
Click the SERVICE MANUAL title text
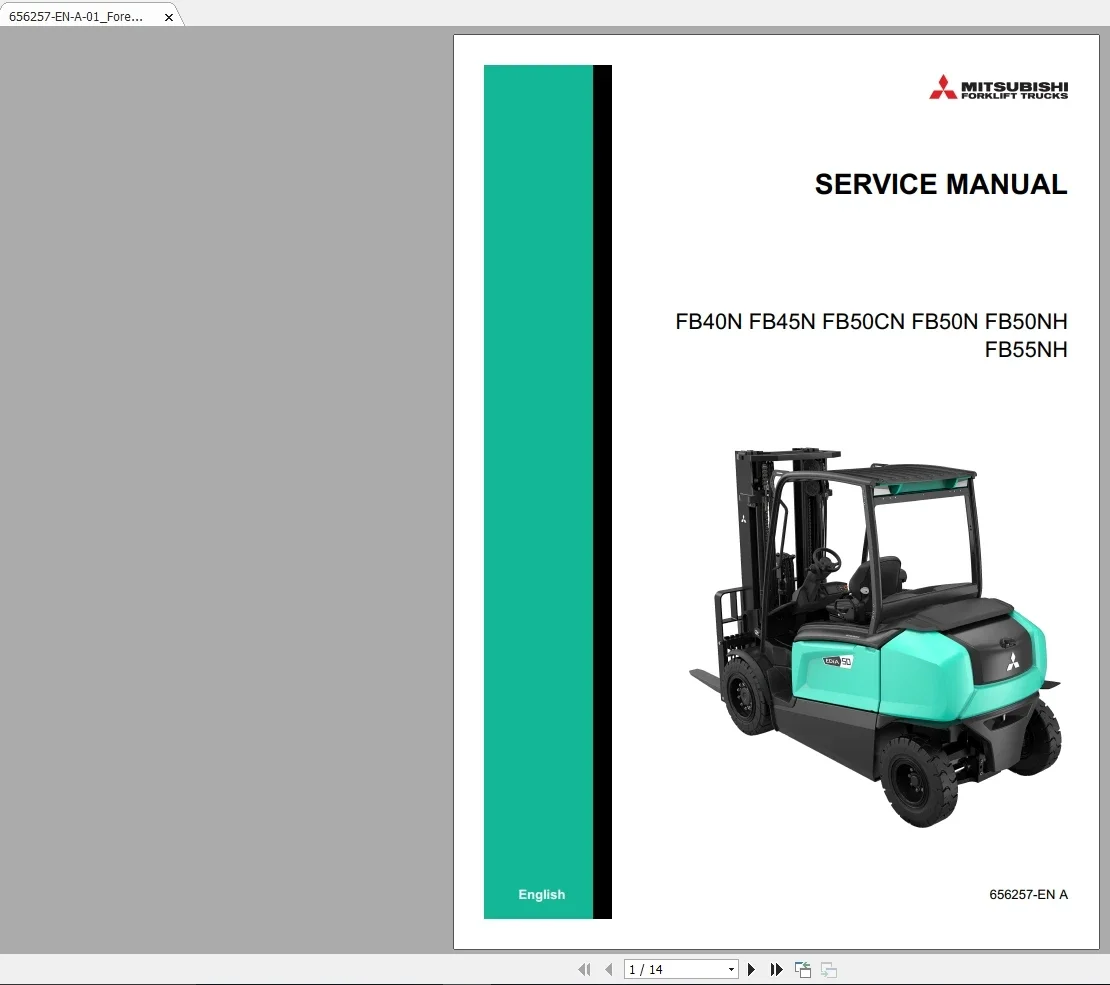(x=941, y=184)
